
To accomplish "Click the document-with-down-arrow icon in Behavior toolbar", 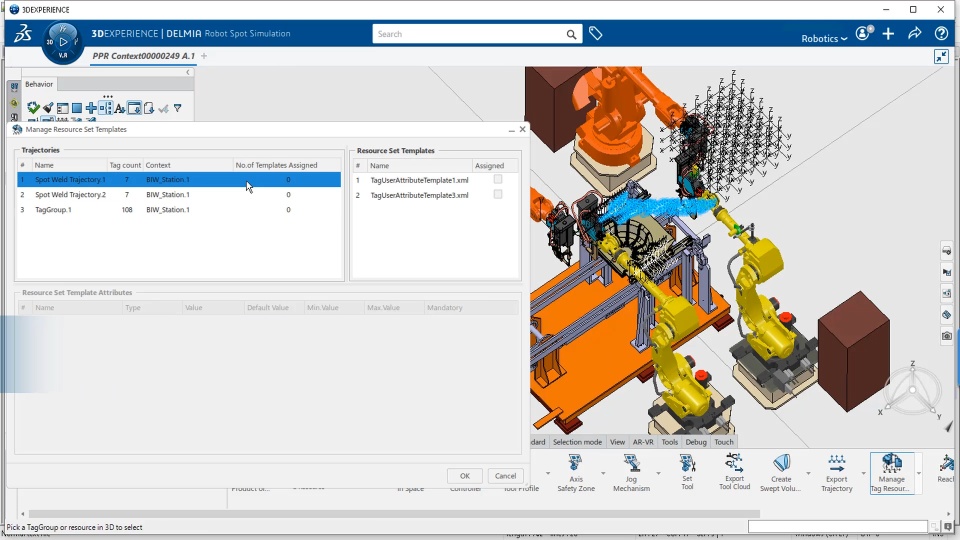I will (149, 108).
